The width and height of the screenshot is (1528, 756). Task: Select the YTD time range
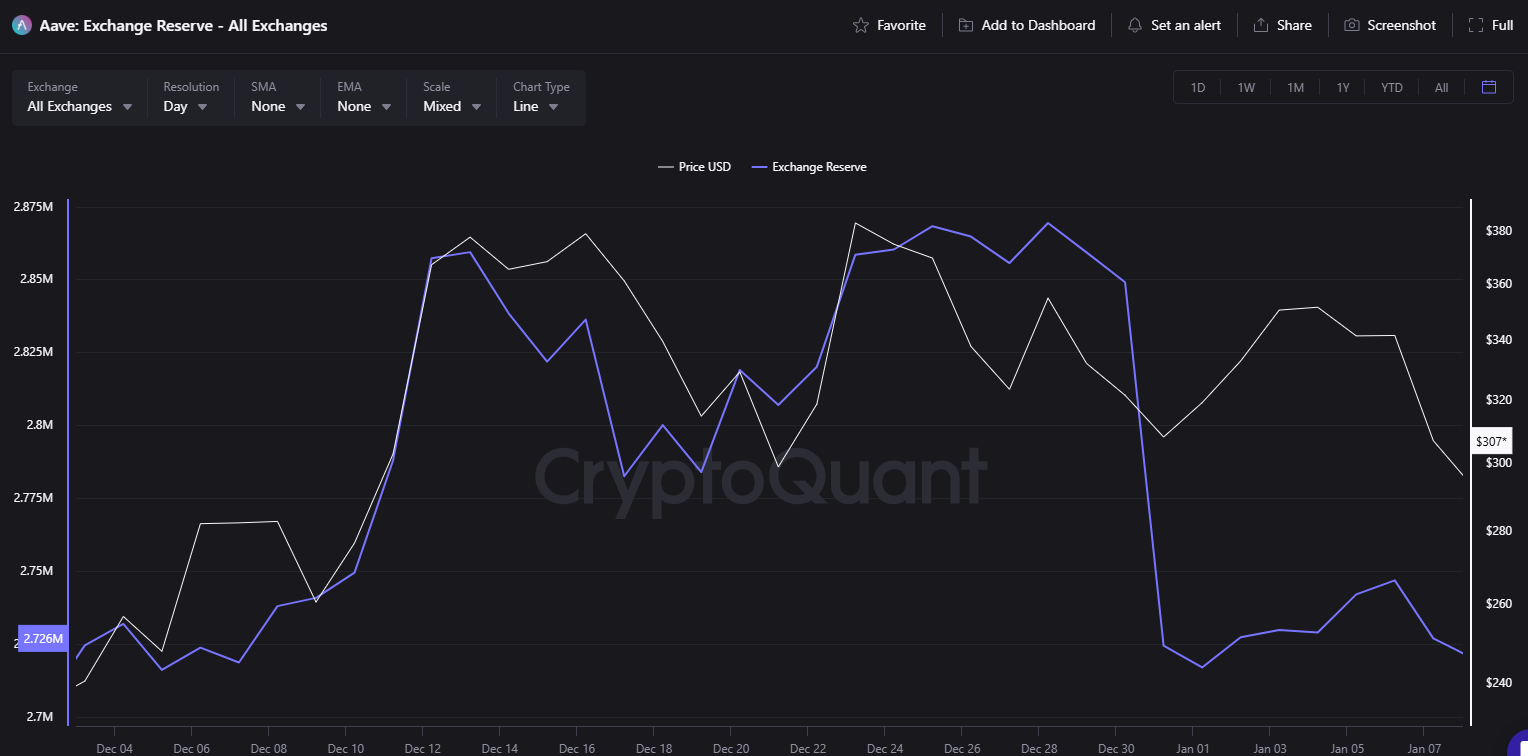tap(1392, 88)
